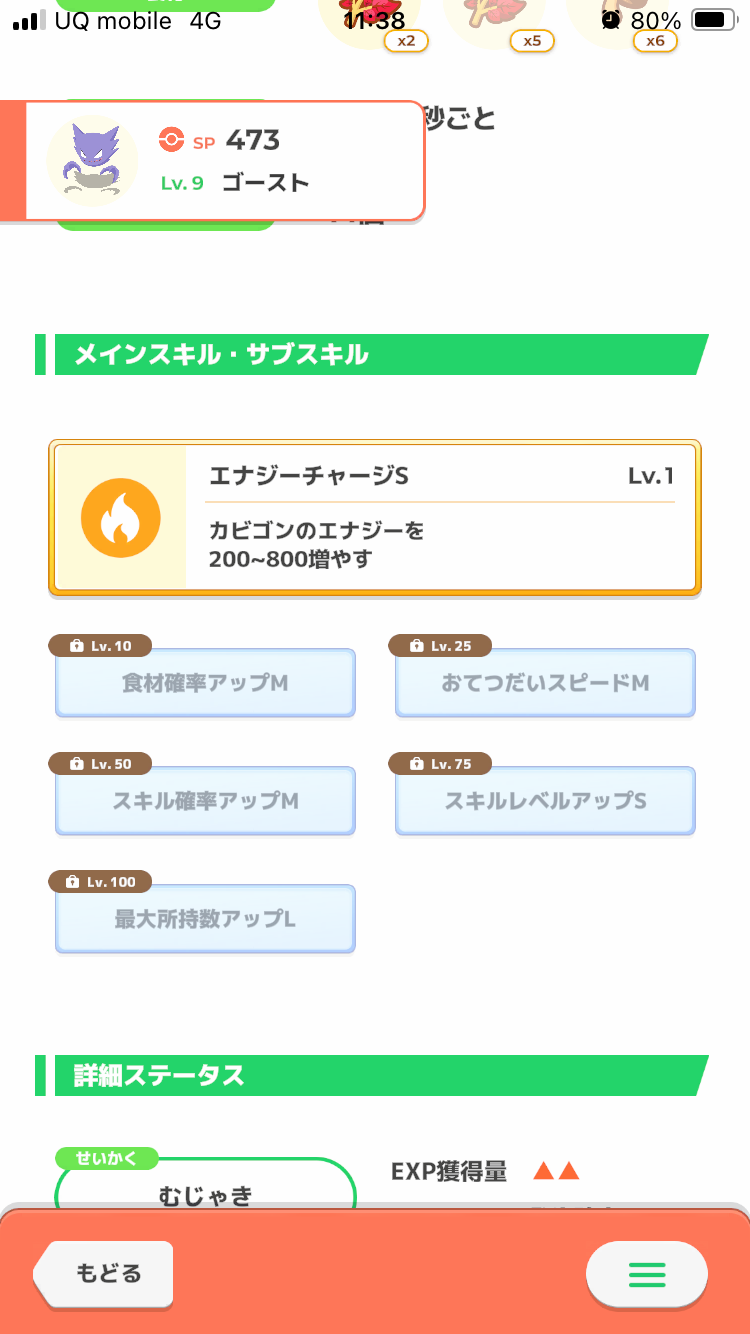Open the エナジーチャージS main skill card
Screen dimensions: 750x1334
[375, 518]
